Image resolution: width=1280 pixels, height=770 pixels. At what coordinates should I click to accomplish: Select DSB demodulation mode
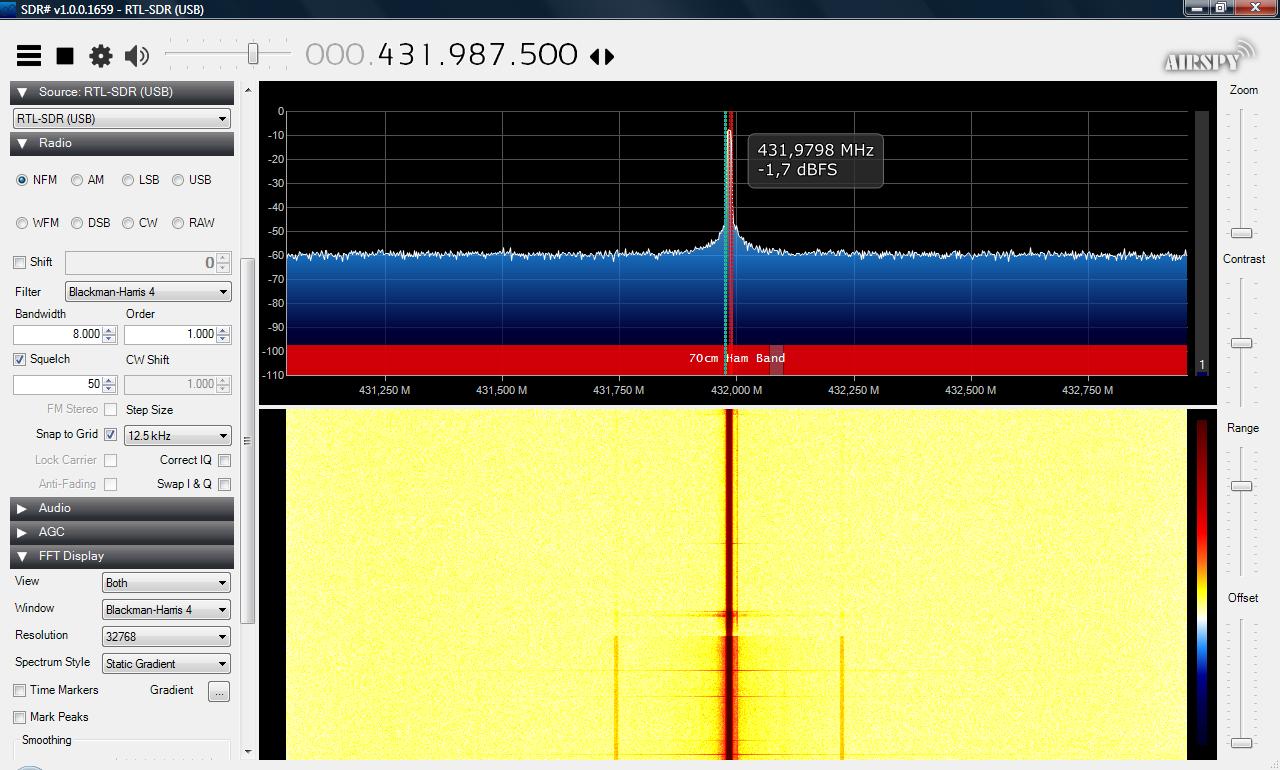[x=77, y=223]
